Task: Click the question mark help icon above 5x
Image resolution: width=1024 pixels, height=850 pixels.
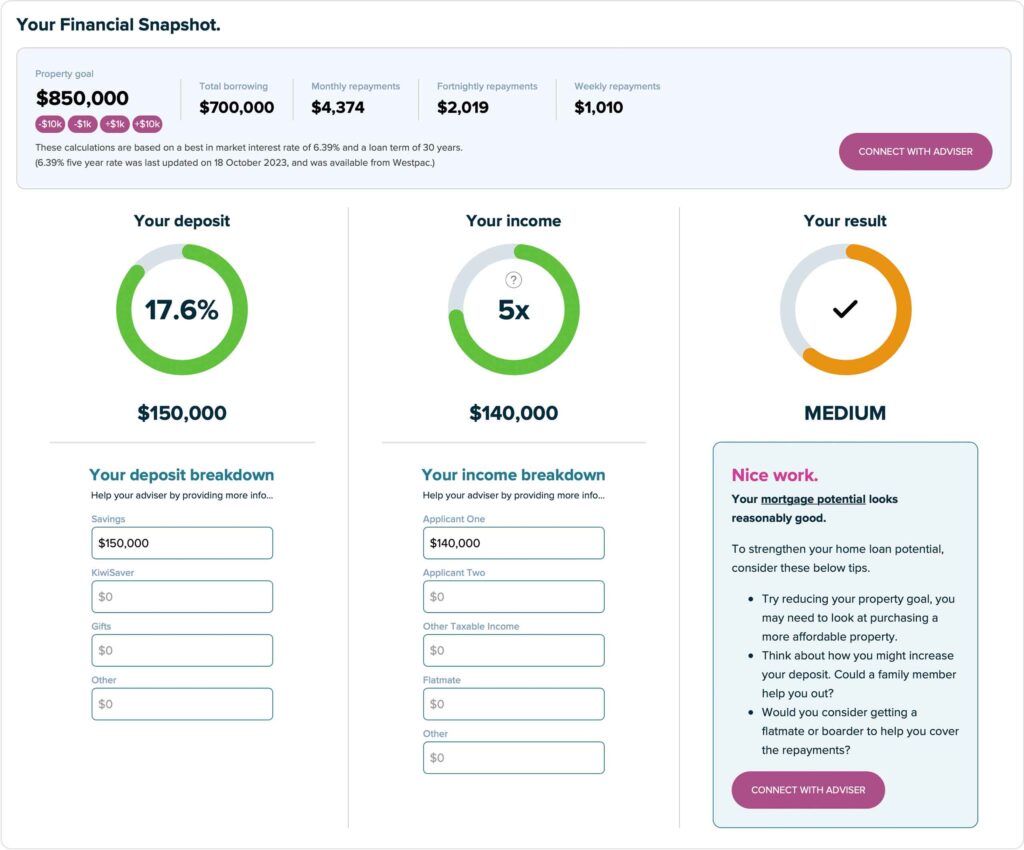Action: [x=513, y=280]
